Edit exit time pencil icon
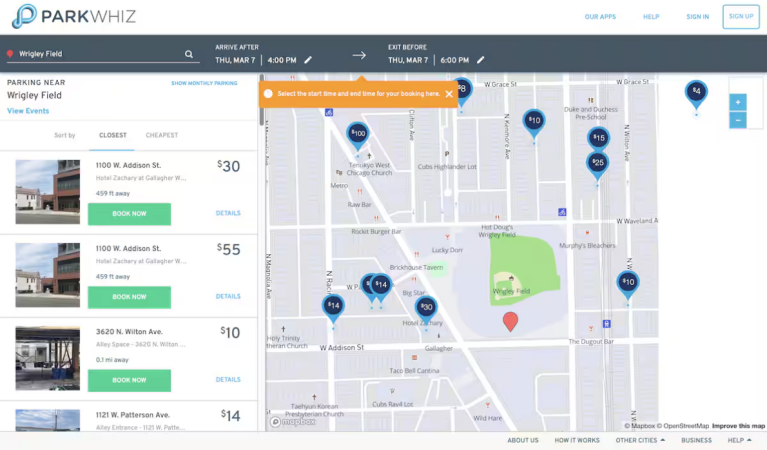This screenshot has width=767, height=450. [x=480, y=60]
